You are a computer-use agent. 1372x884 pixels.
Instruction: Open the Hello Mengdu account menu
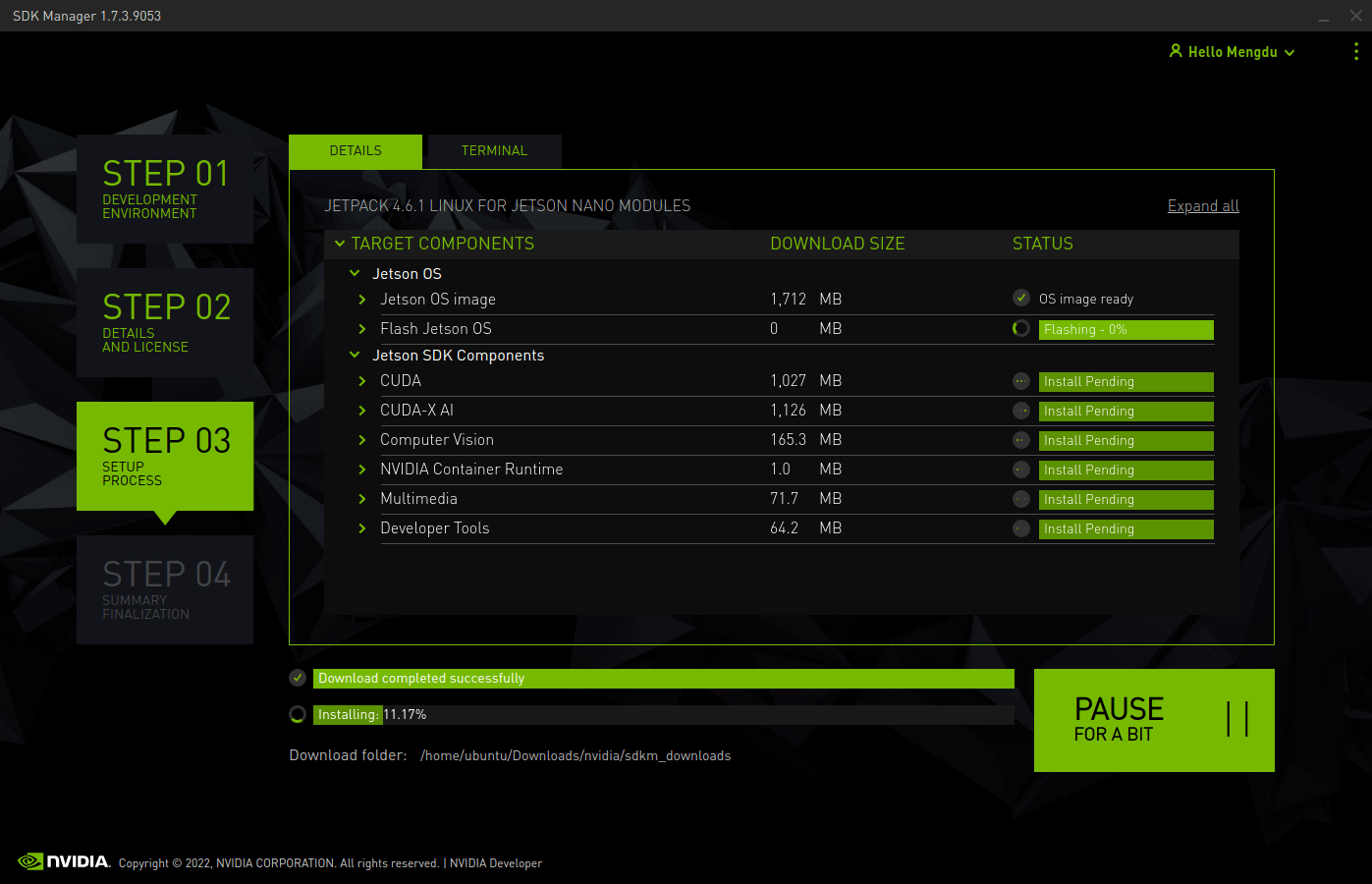click(1232, 51)
